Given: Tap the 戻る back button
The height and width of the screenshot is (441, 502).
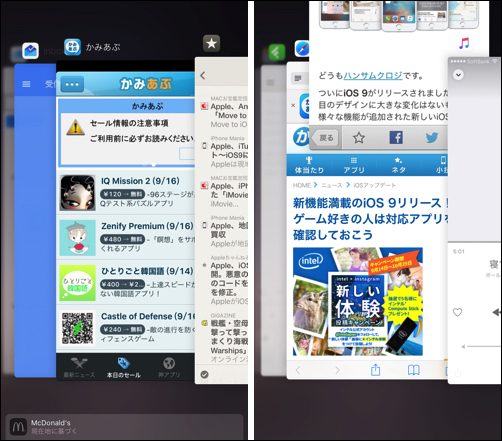Looking at the screenshot, I should (324, 138).
